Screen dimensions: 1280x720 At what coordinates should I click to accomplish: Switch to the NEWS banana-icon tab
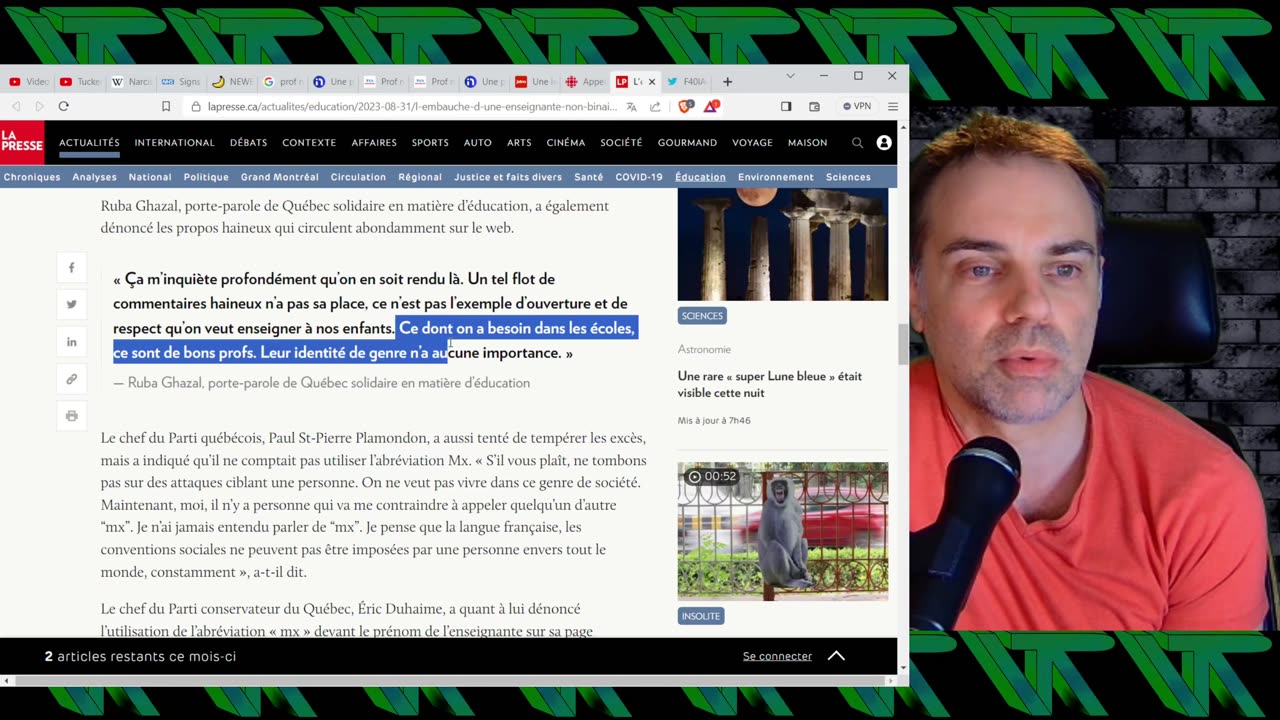(x=233, y=82)
